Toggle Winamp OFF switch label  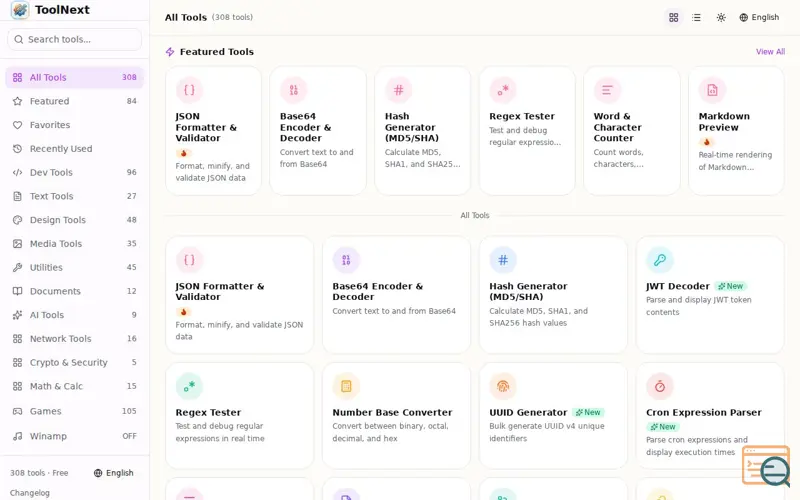[x=129, y=436]
